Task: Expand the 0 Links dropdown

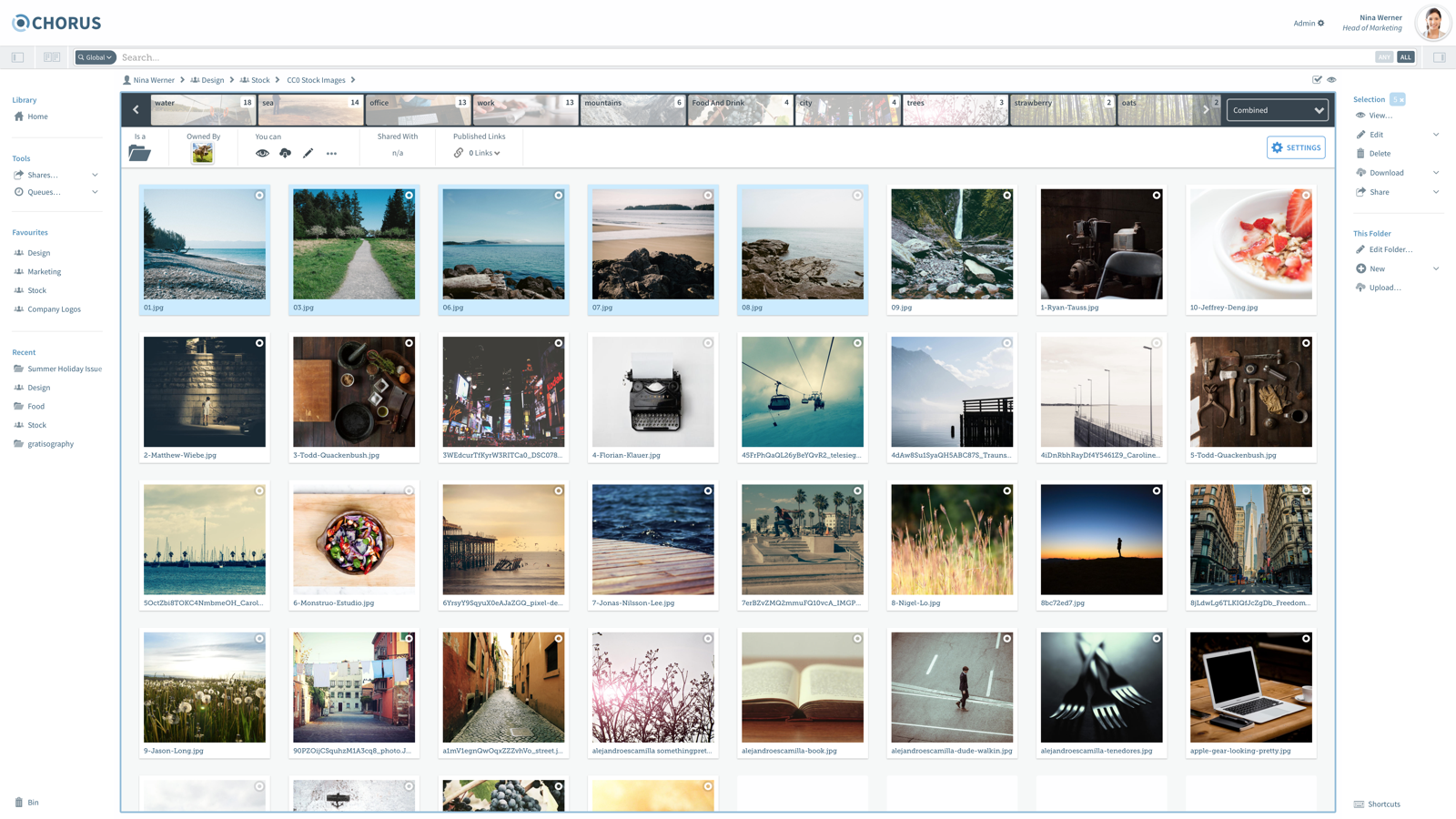Action: (x=484, y=153)
